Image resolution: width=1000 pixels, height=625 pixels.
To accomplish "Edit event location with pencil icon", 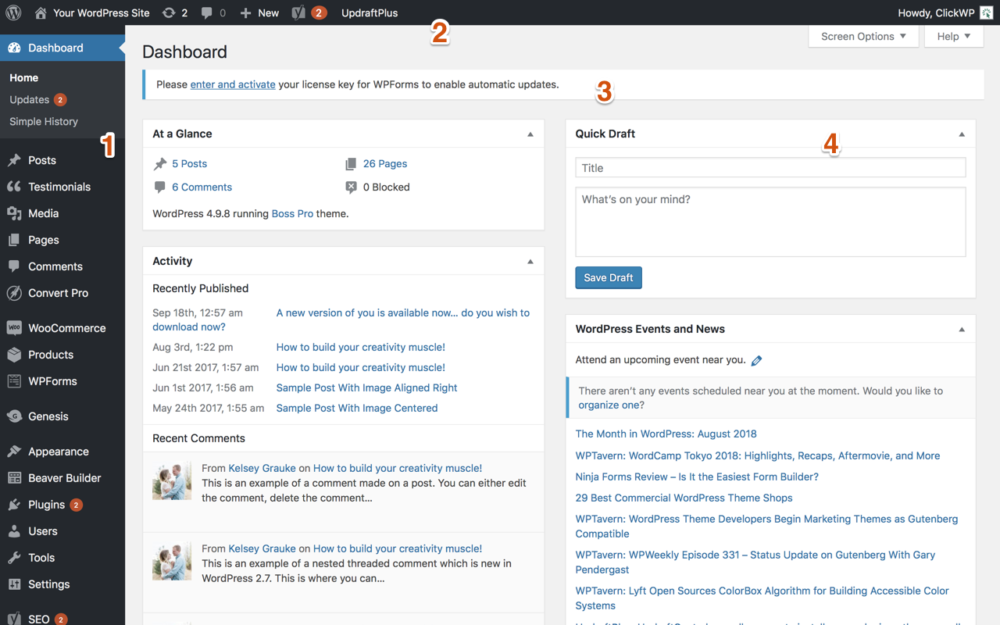I will point(757,361).
